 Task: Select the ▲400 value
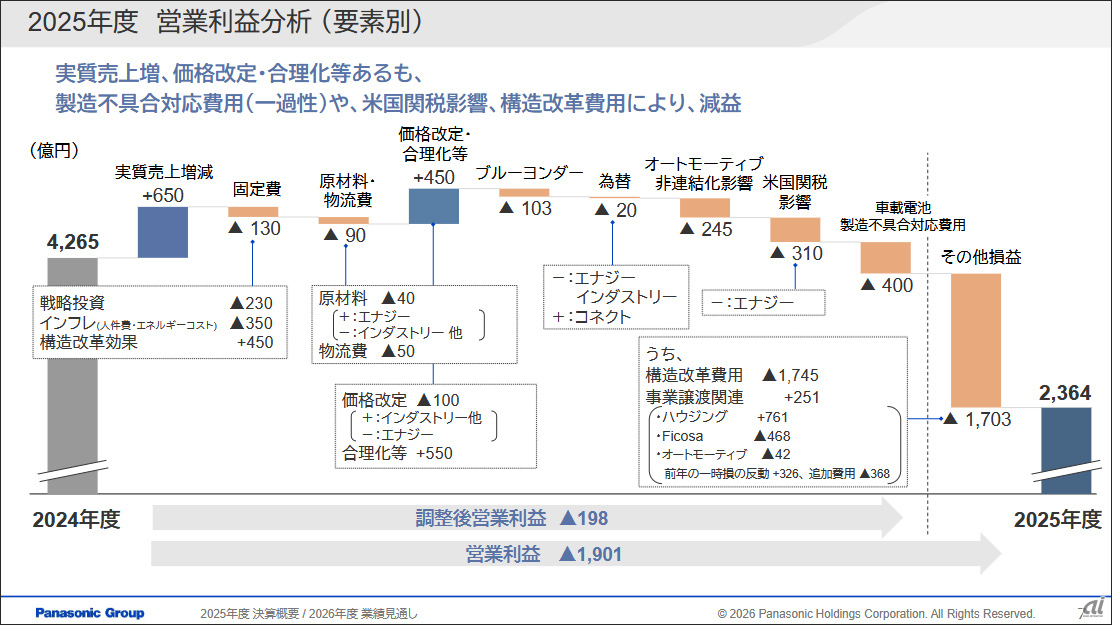pos(886,285)
